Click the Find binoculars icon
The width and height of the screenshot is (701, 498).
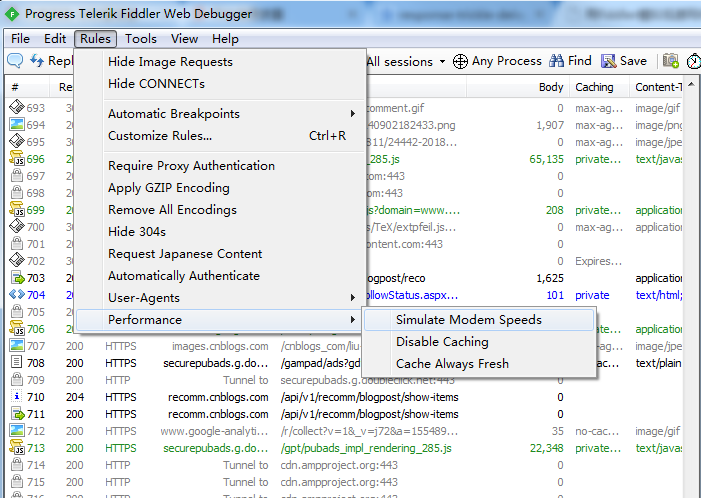pos(556,61)
